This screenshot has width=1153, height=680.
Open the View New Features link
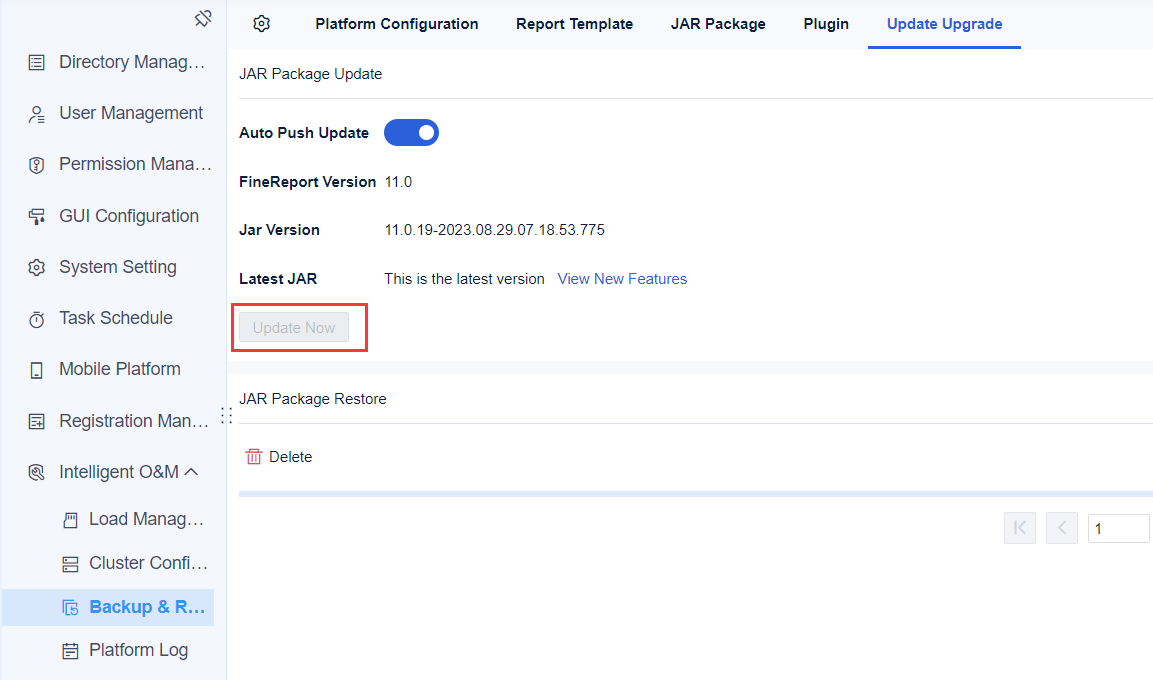click(x=622, y=279)
